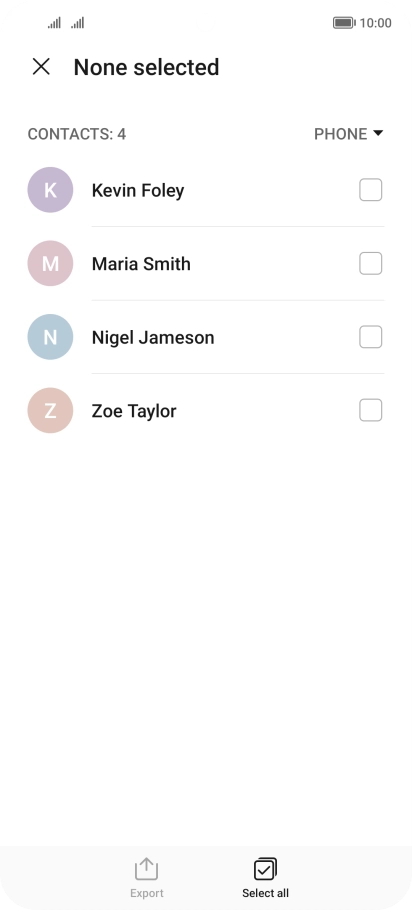Click the dropdown arrow beside PHONE

tap(378, 133)
